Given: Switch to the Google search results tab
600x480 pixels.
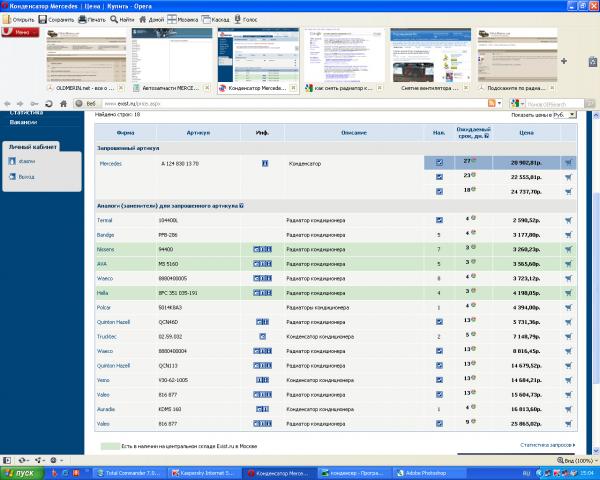Looking at the screenshot, I should tap(344, 60).
